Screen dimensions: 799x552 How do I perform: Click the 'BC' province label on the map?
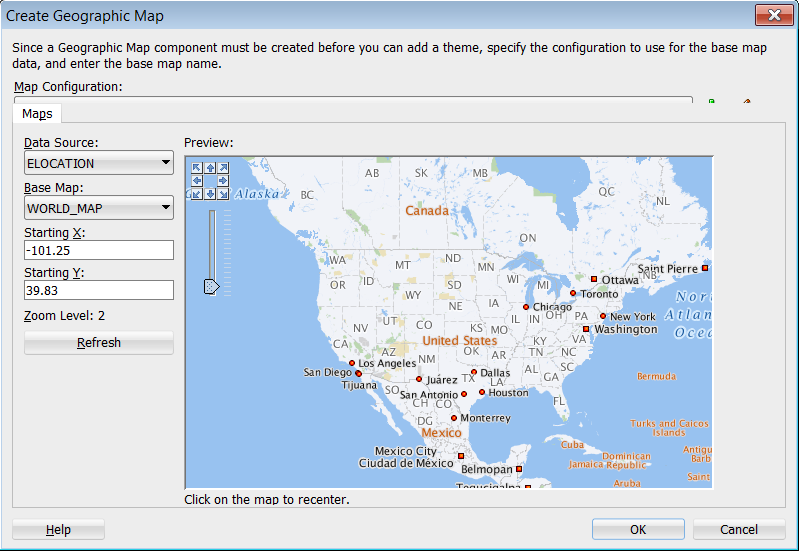(307, 195)
